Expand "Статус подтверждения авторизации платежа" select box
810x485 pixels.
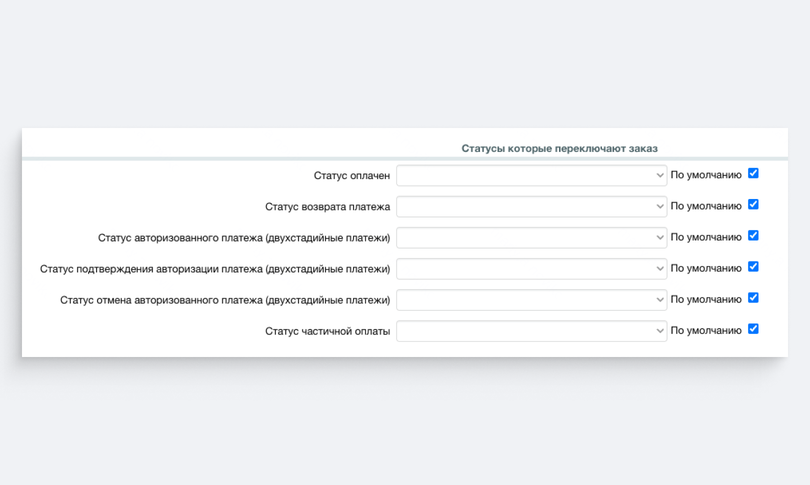pyautogui.click(x=532, y=269)
